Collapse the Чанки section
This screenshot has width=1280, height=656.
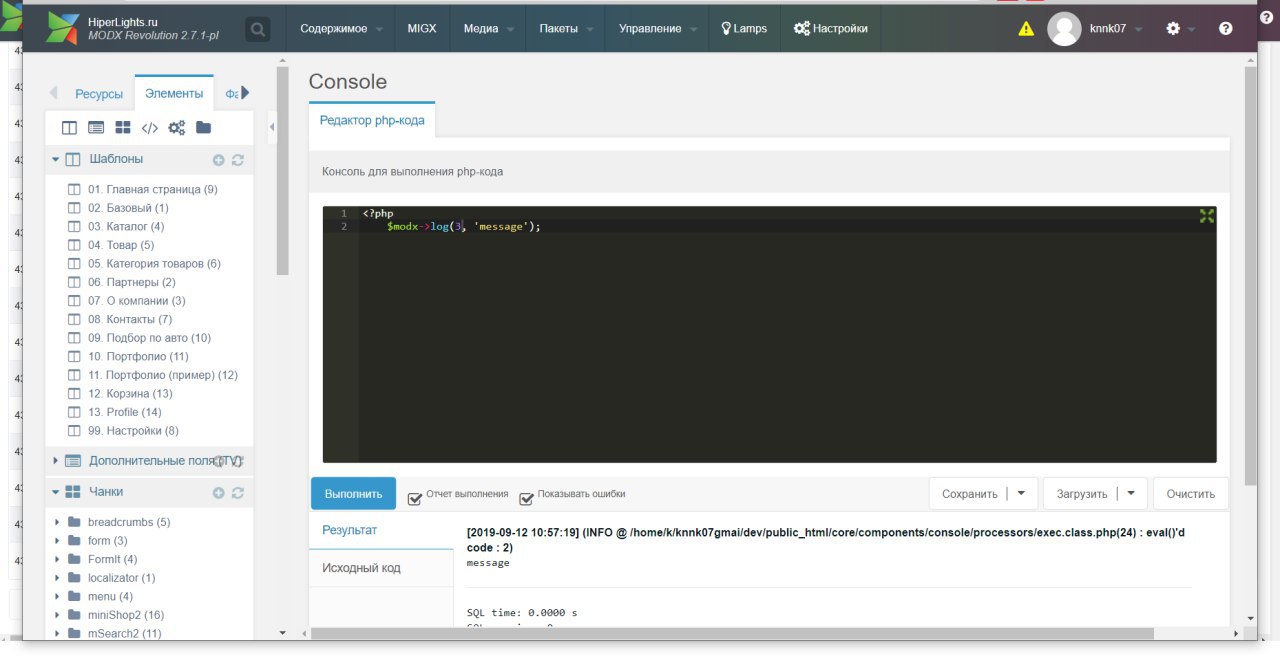coord(56,492)
